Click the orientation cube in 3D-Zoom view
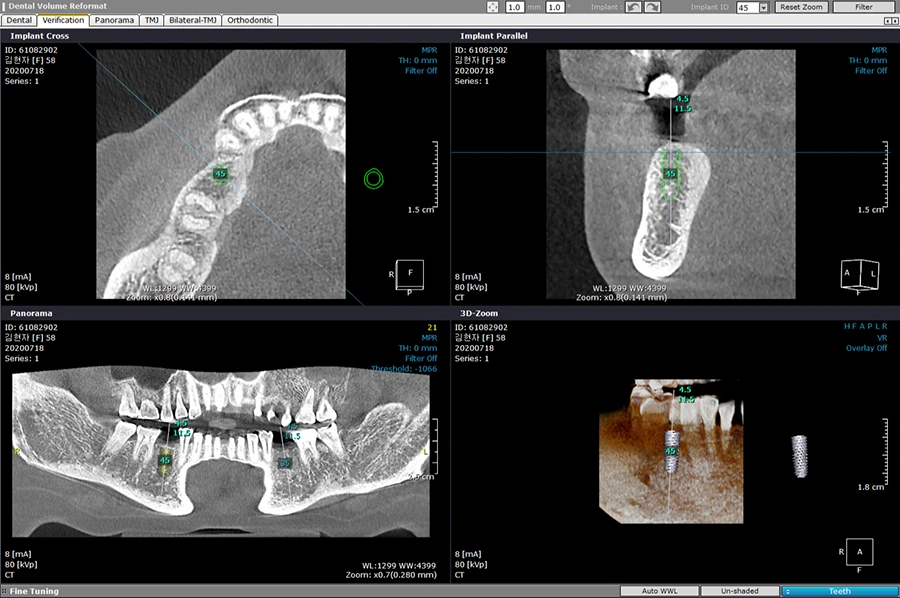The height and width of the screenshot is (598, 900). tap(859, 552)
